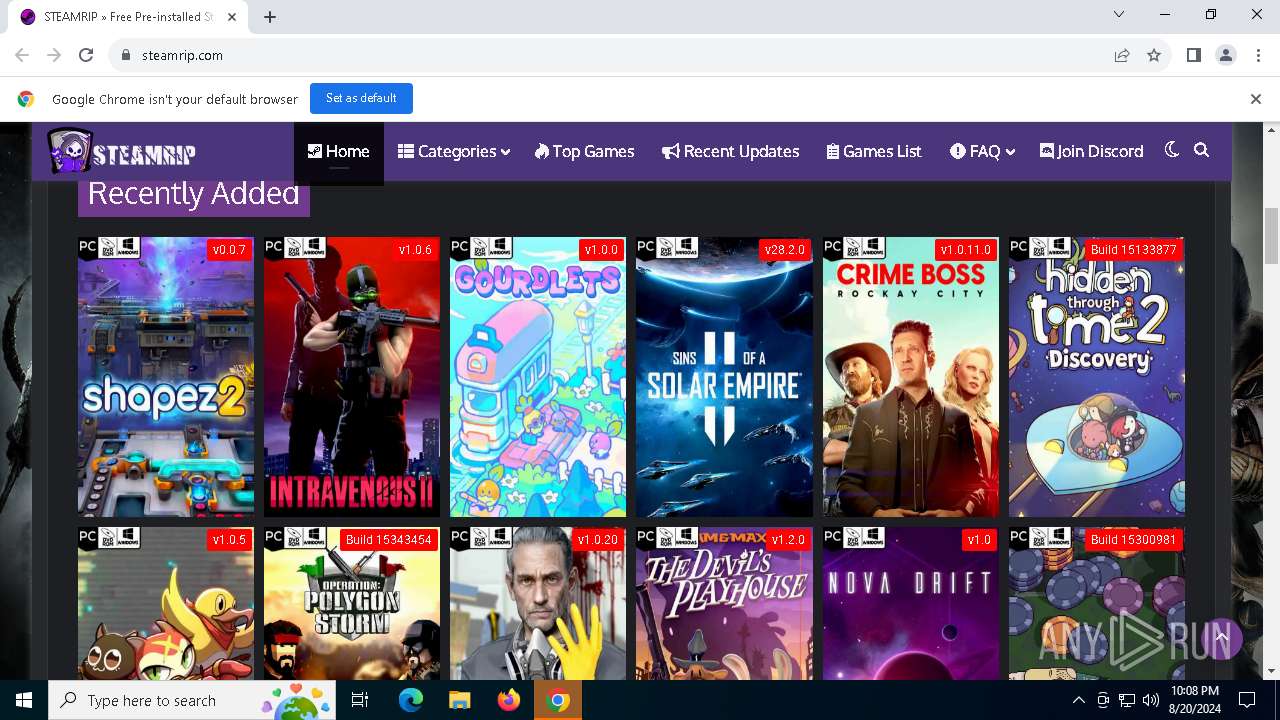Click the taskbar search box
Screen dimensions: 1280x720
point(193,700)
